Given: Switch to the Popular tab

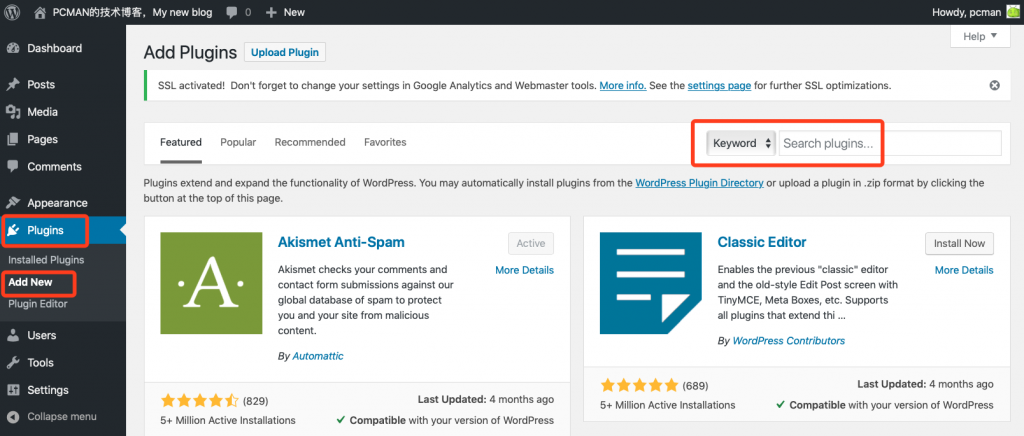Looking at the screenshot, I should coord(238,142).
